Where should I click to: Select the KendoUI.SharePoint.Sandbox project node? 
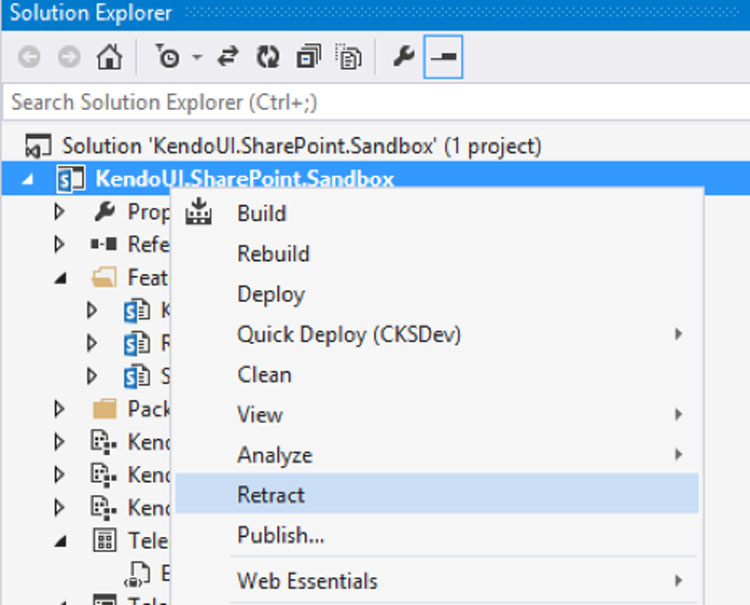(244, 178)
